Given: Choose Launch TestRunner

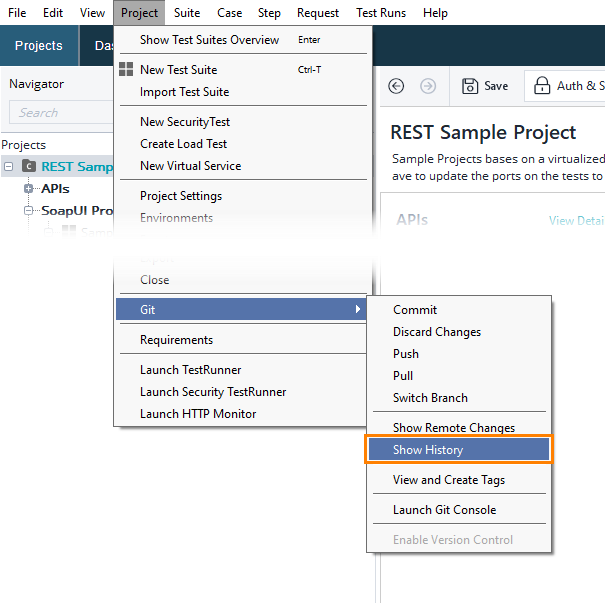Looking at the screenshot, I should point(241,370).
